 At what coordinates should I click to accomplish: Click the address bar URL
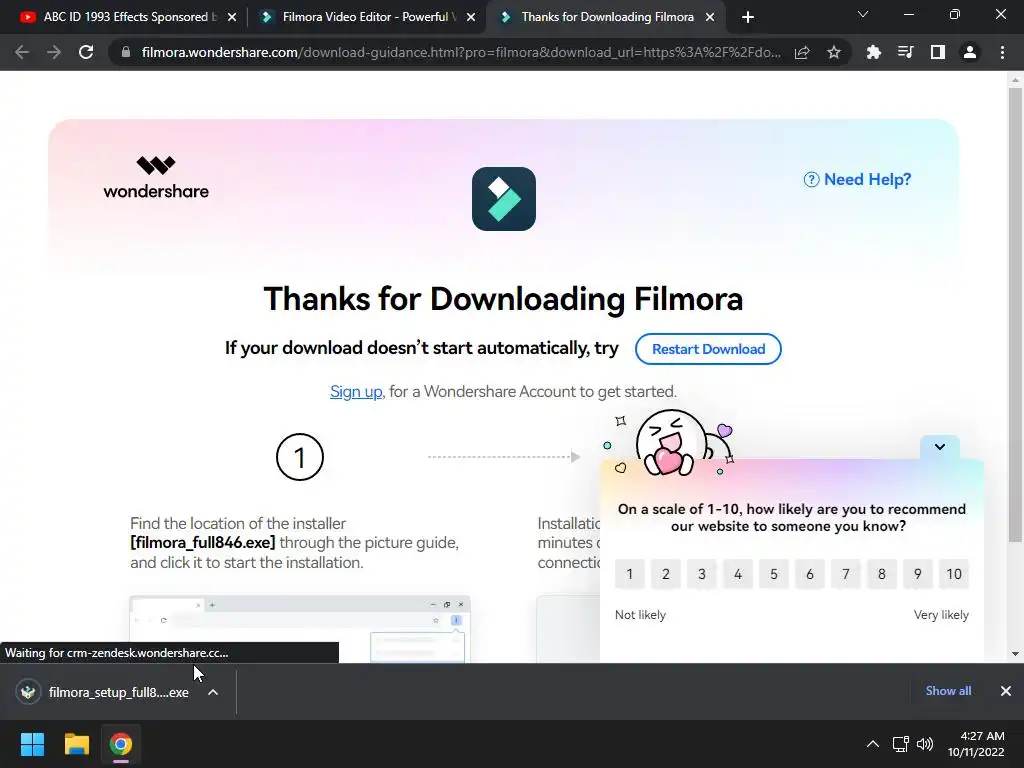coord(461,52)
